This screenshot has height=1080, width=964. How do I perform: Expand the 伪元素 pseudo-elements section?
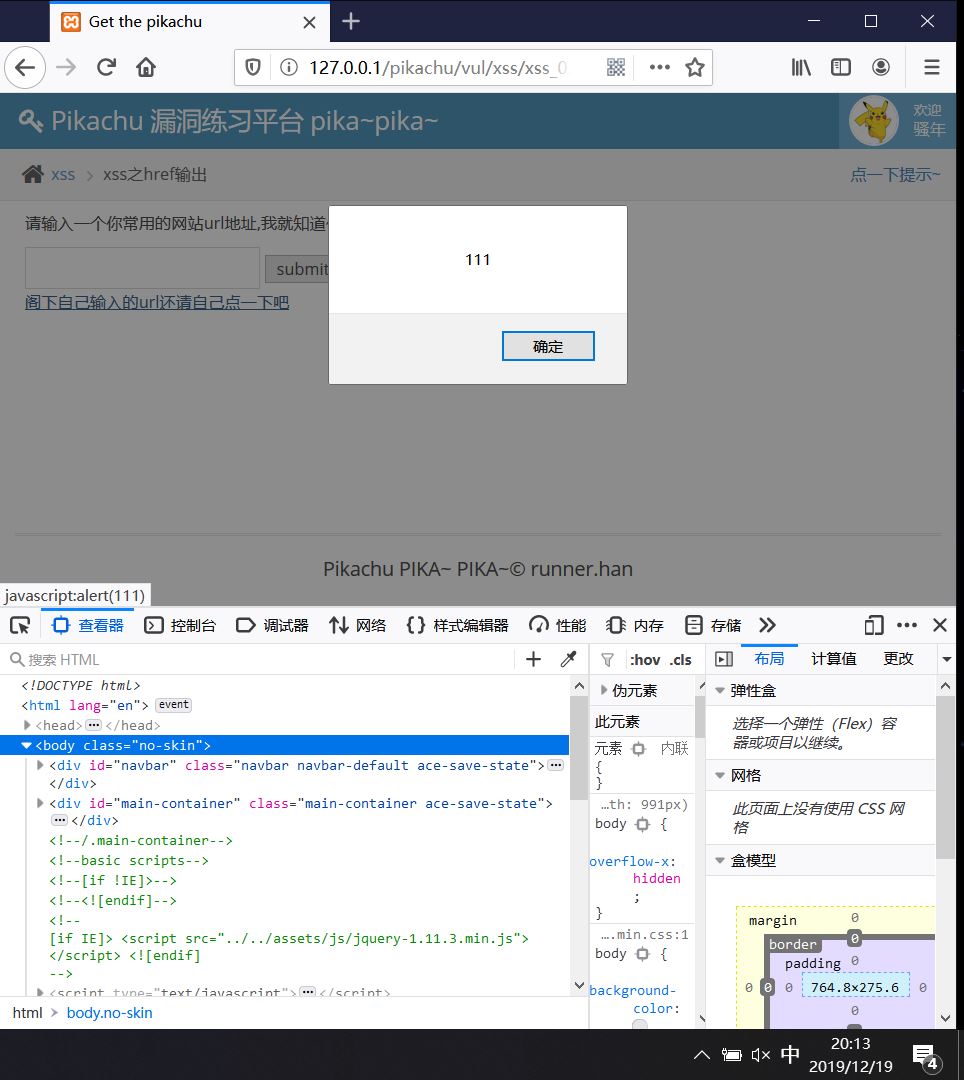pyautogui.click(x=605, y=690)
